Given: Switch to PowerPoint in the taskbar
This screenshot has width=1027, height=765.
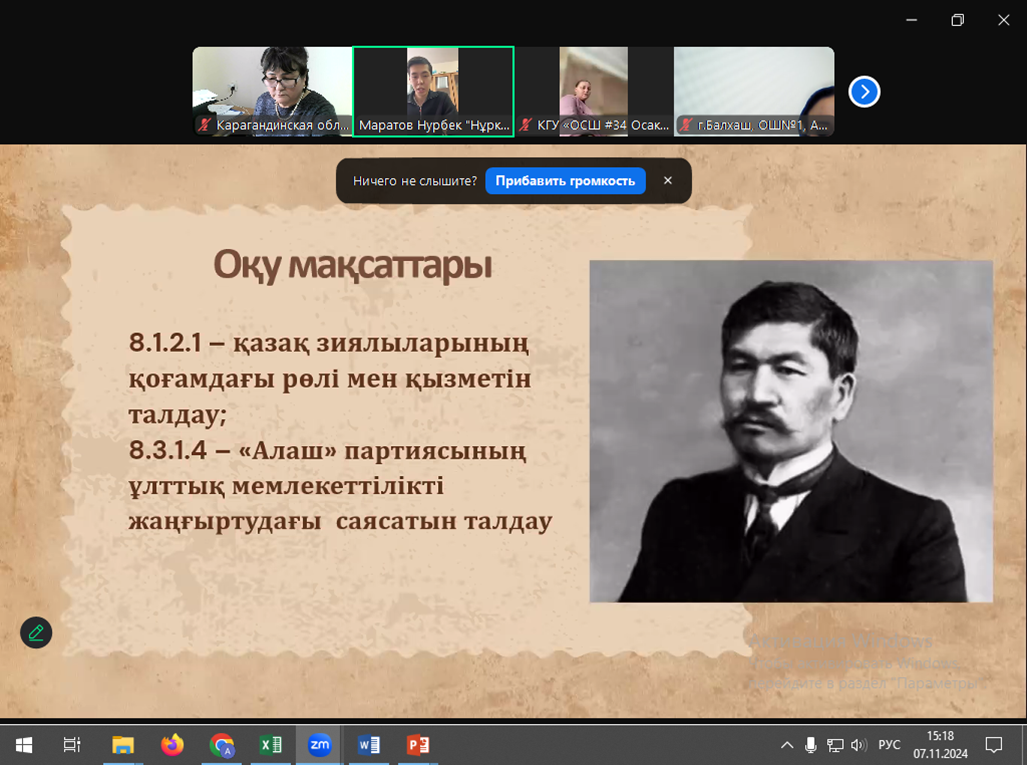Looking at the screenshot, I should click(417, 745).
